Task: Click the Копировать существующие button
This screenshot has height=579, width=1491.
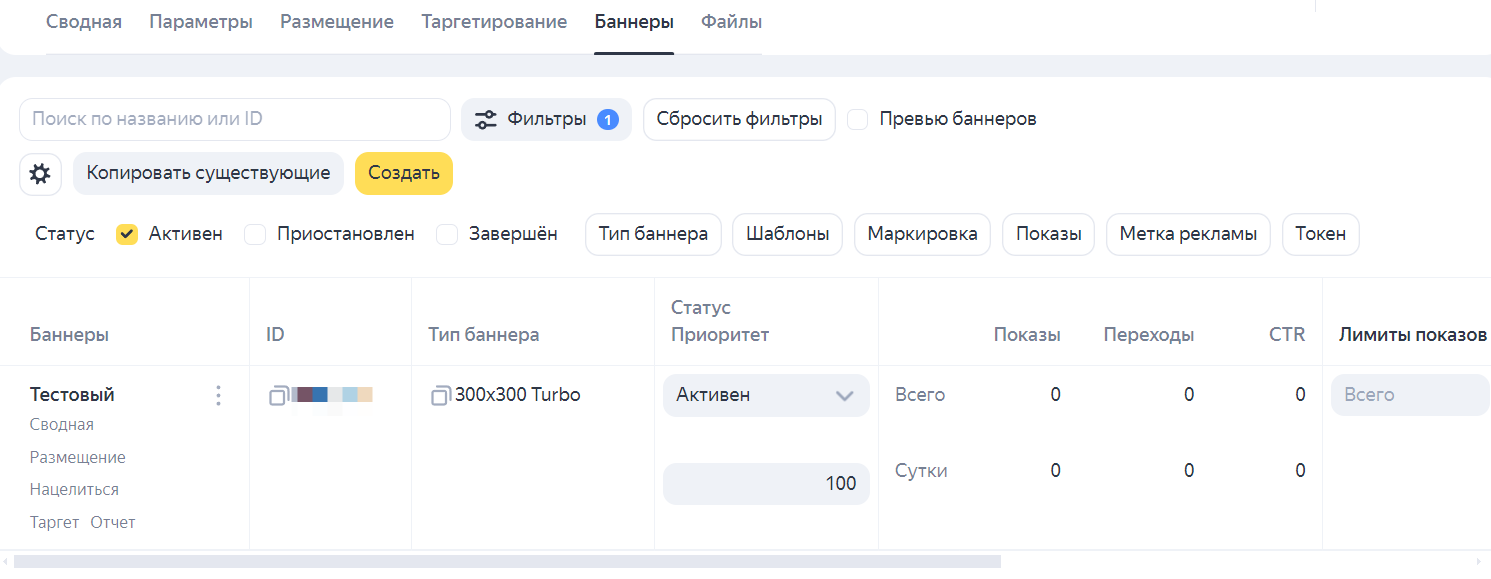Action: tap(208, 173)
